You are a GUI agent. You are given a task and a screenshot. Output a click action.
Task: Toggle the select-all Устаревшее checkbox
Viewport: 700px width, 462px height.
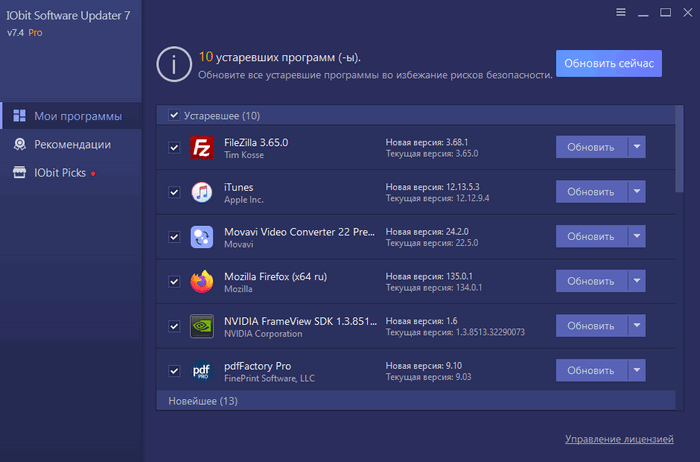tap(174, 115)
